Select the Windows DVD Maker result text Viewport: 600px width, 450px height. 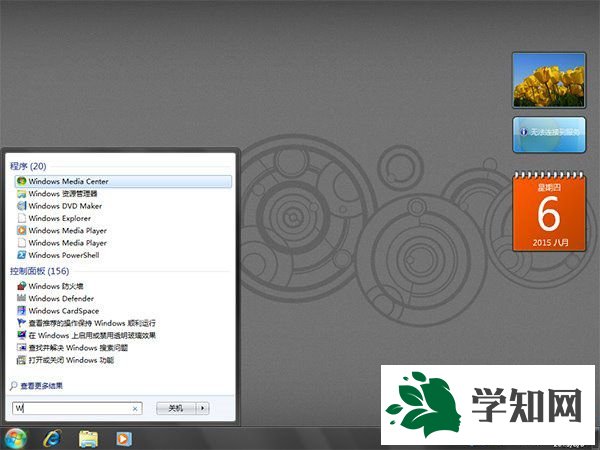(65, 206)
